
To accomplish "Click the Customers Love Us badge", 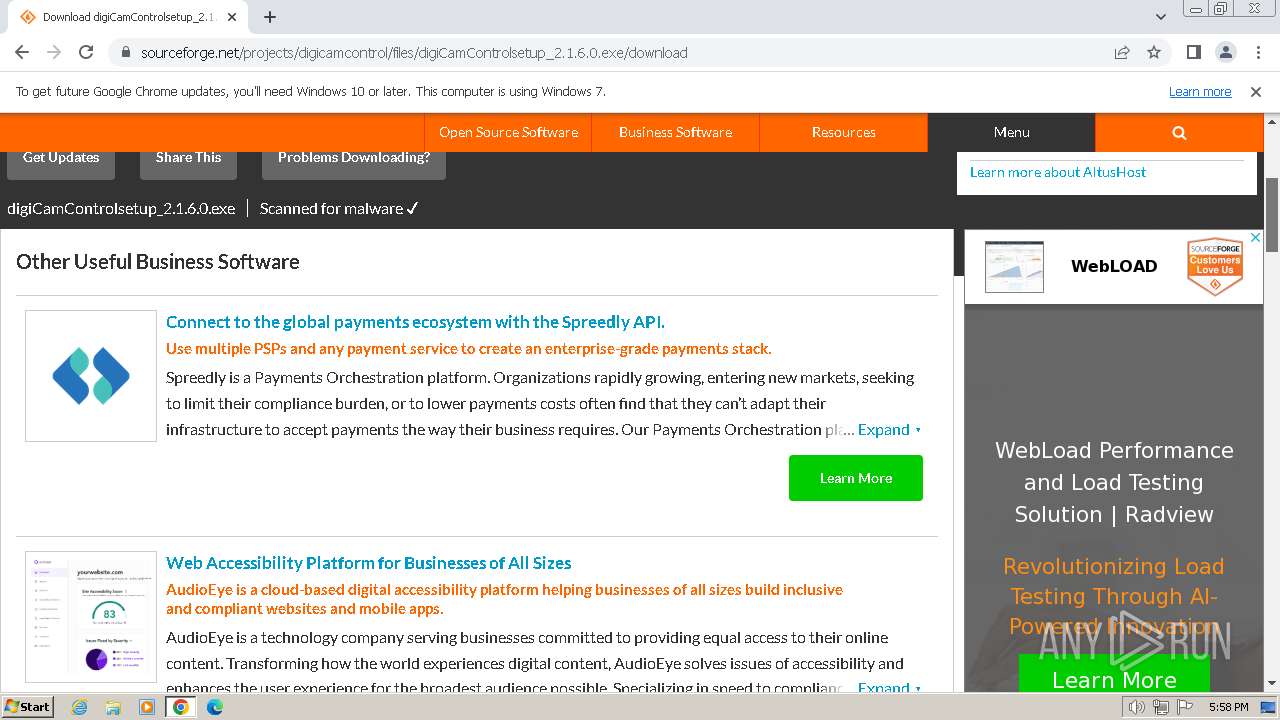I will (1215, 267).
